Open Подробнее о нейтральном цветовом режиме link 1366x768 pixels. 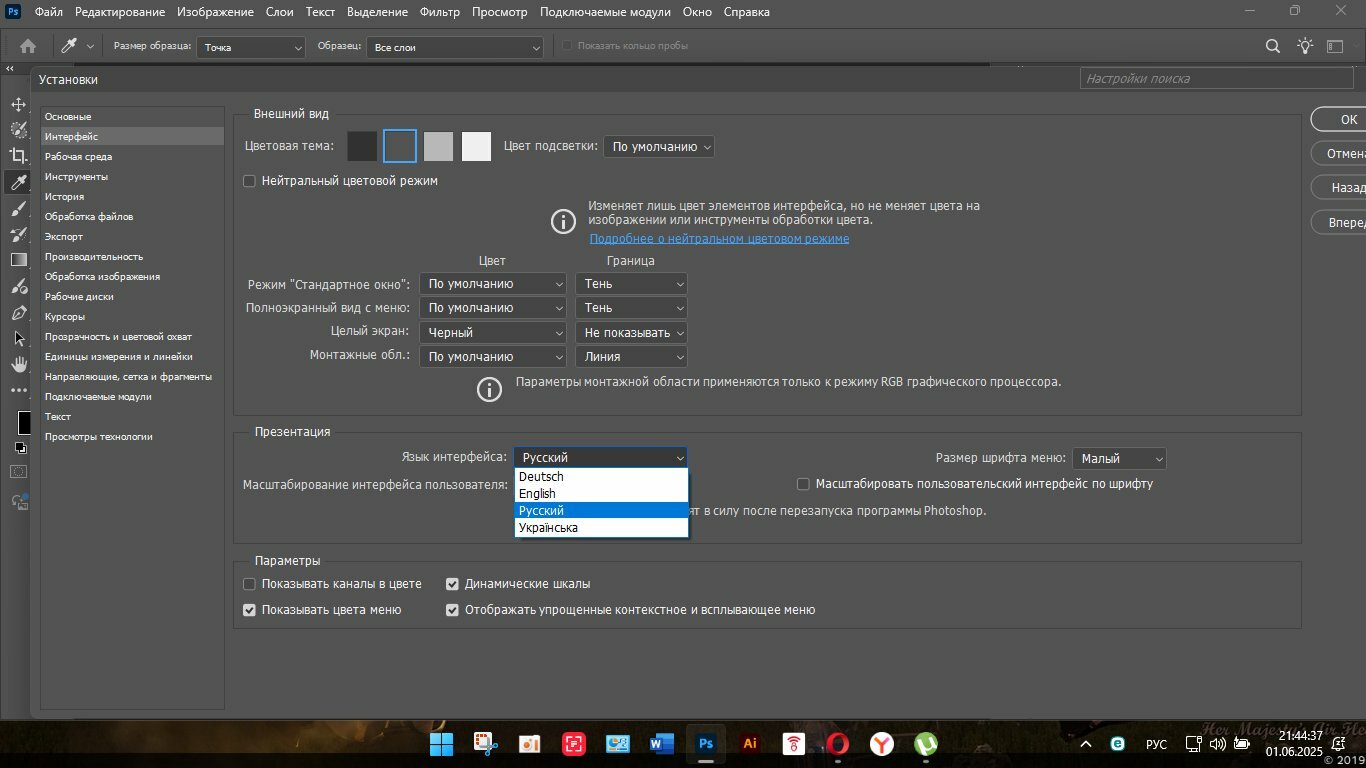click(x=719, y=239)
